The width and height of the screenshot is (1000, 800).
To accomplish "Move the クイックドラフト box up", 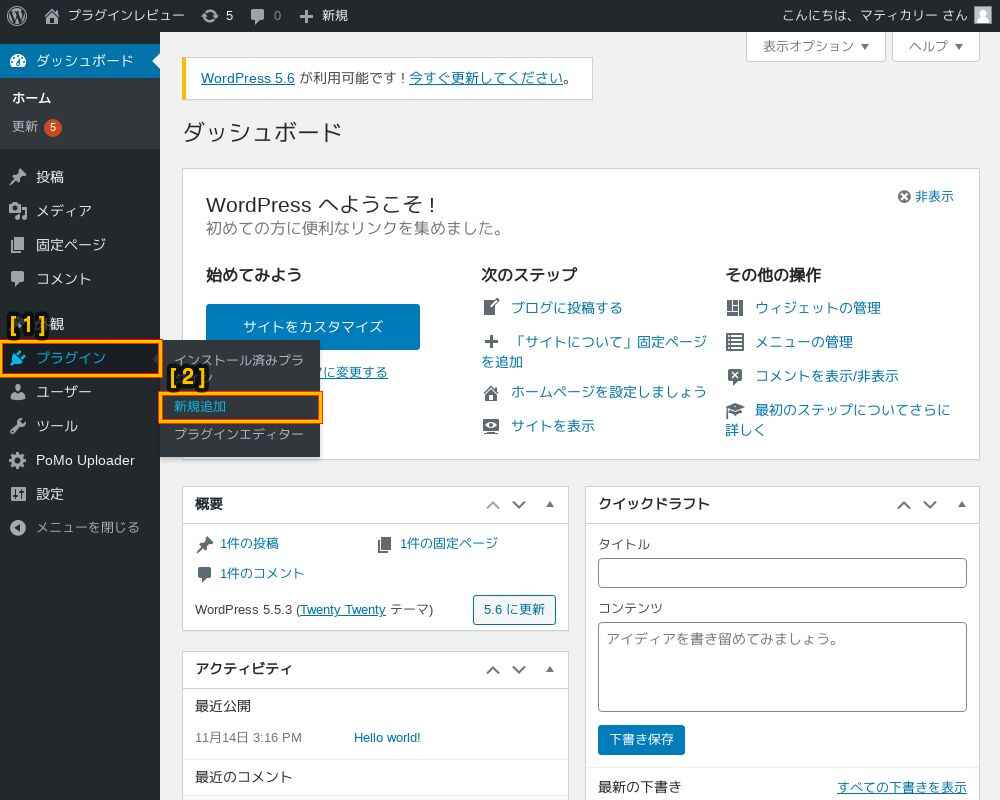I will [904, 505].
